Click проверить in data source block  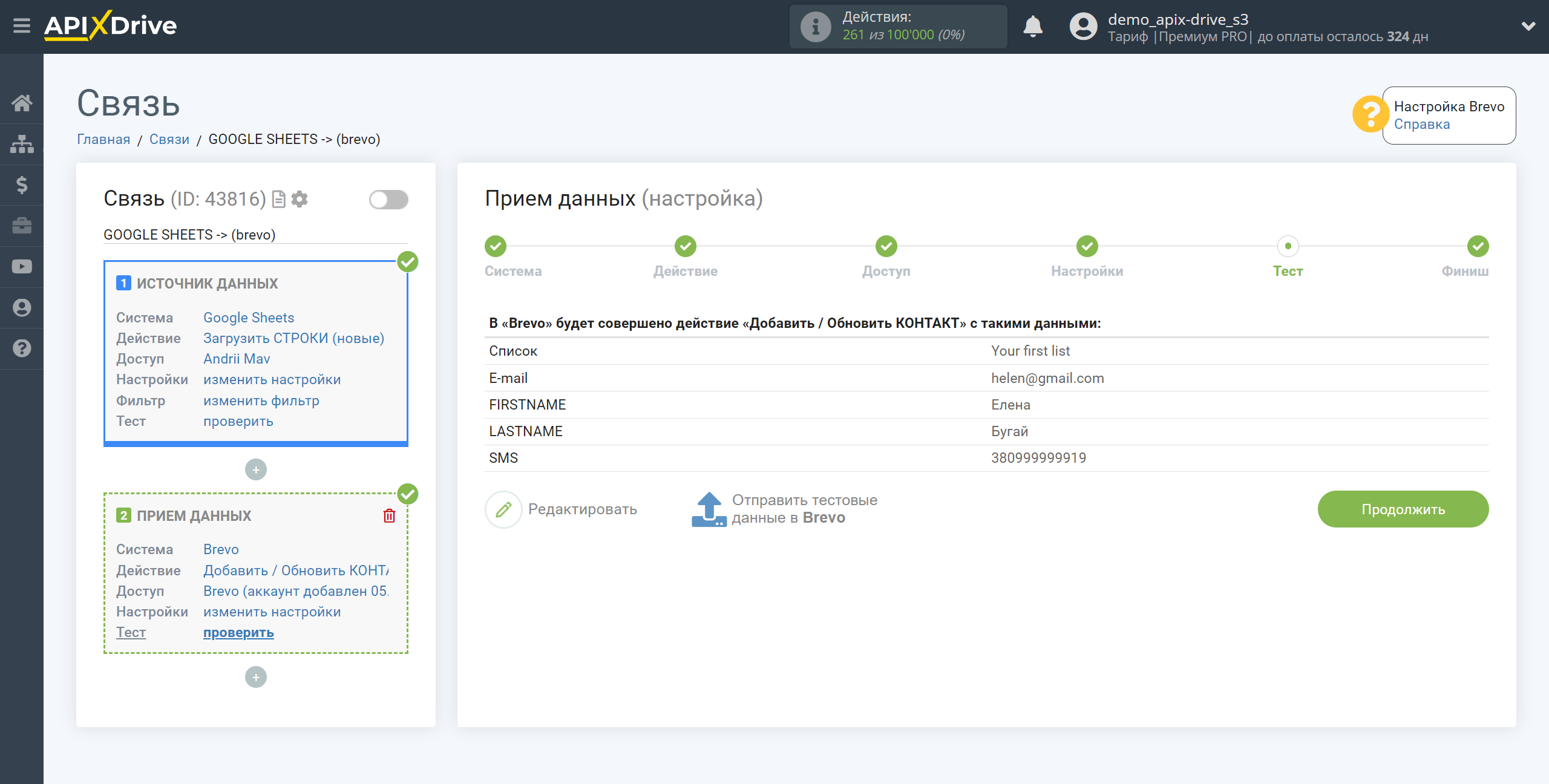point(238,422)
